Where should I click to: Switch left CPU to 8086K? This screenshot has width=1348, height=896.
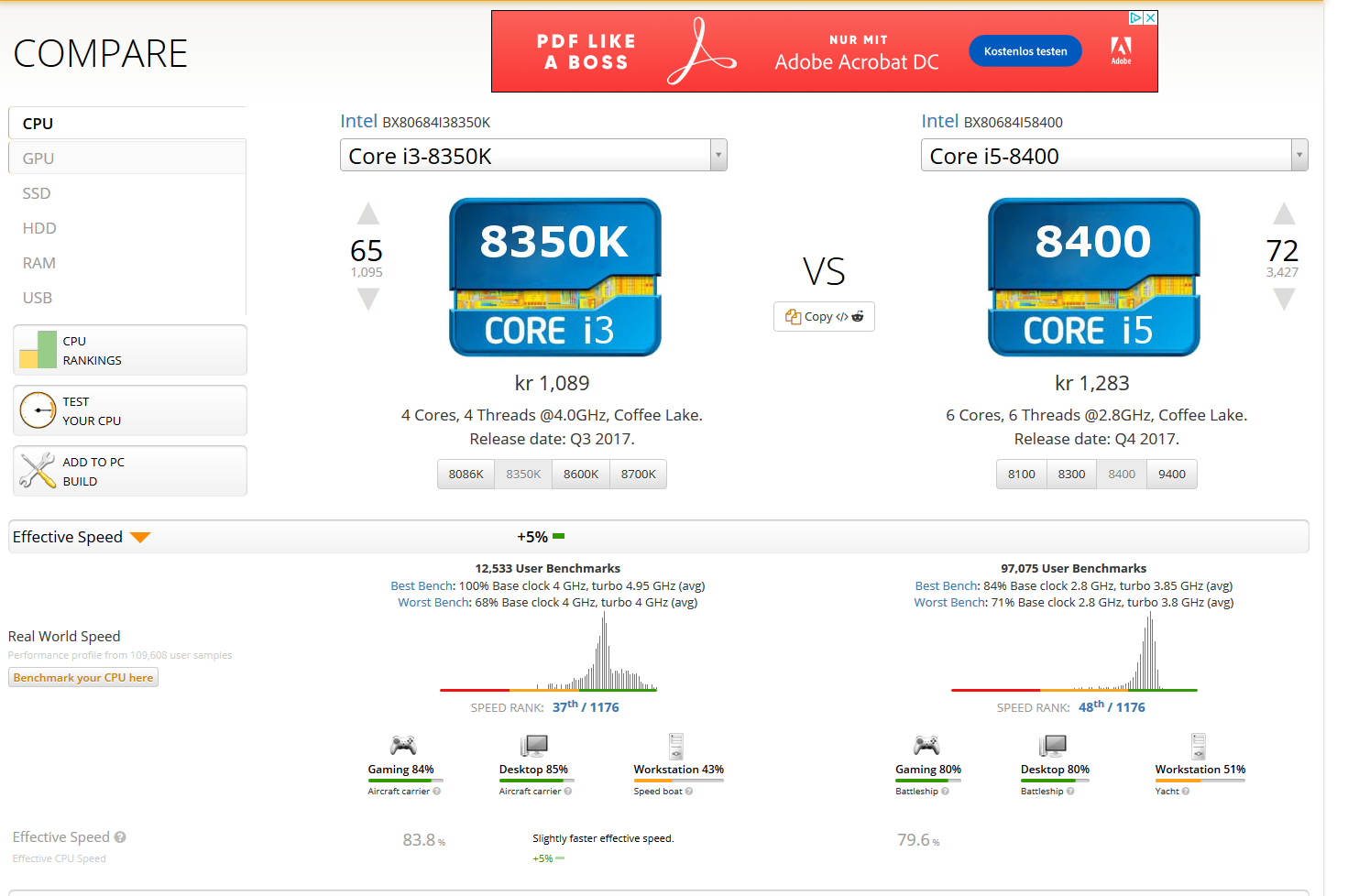pos(466,474)
